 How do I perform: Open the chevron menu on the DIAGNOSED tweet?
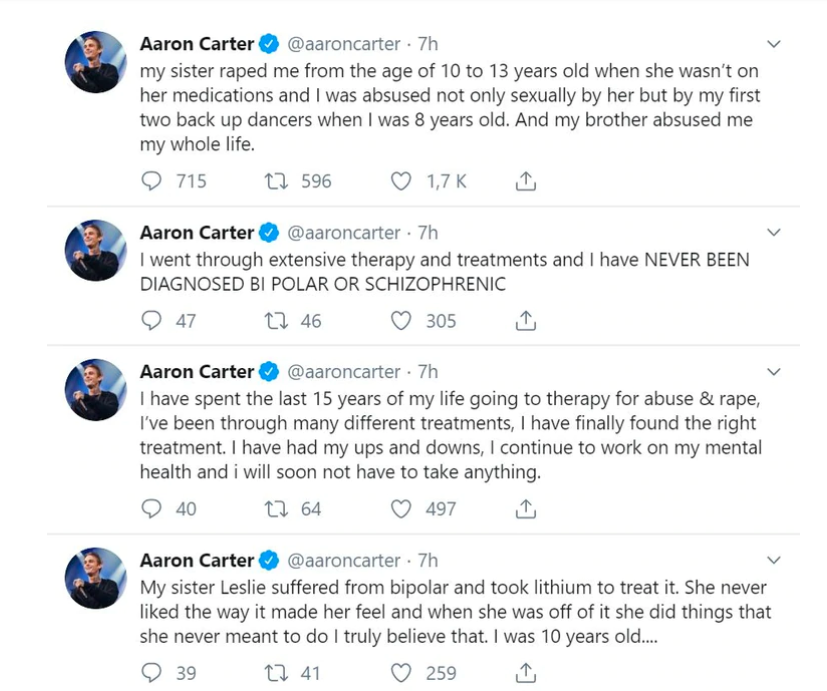click(x=772, y=233)
